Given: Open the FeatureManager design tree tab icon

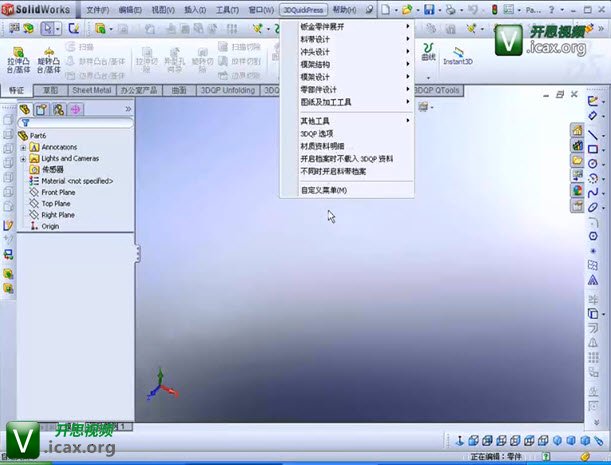Looking at the screenshot, I should [25, 110].
